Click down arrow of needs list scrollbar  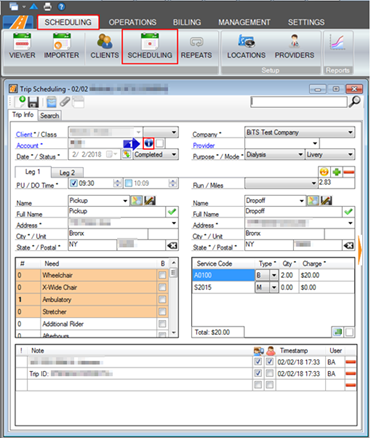(173, 332)
